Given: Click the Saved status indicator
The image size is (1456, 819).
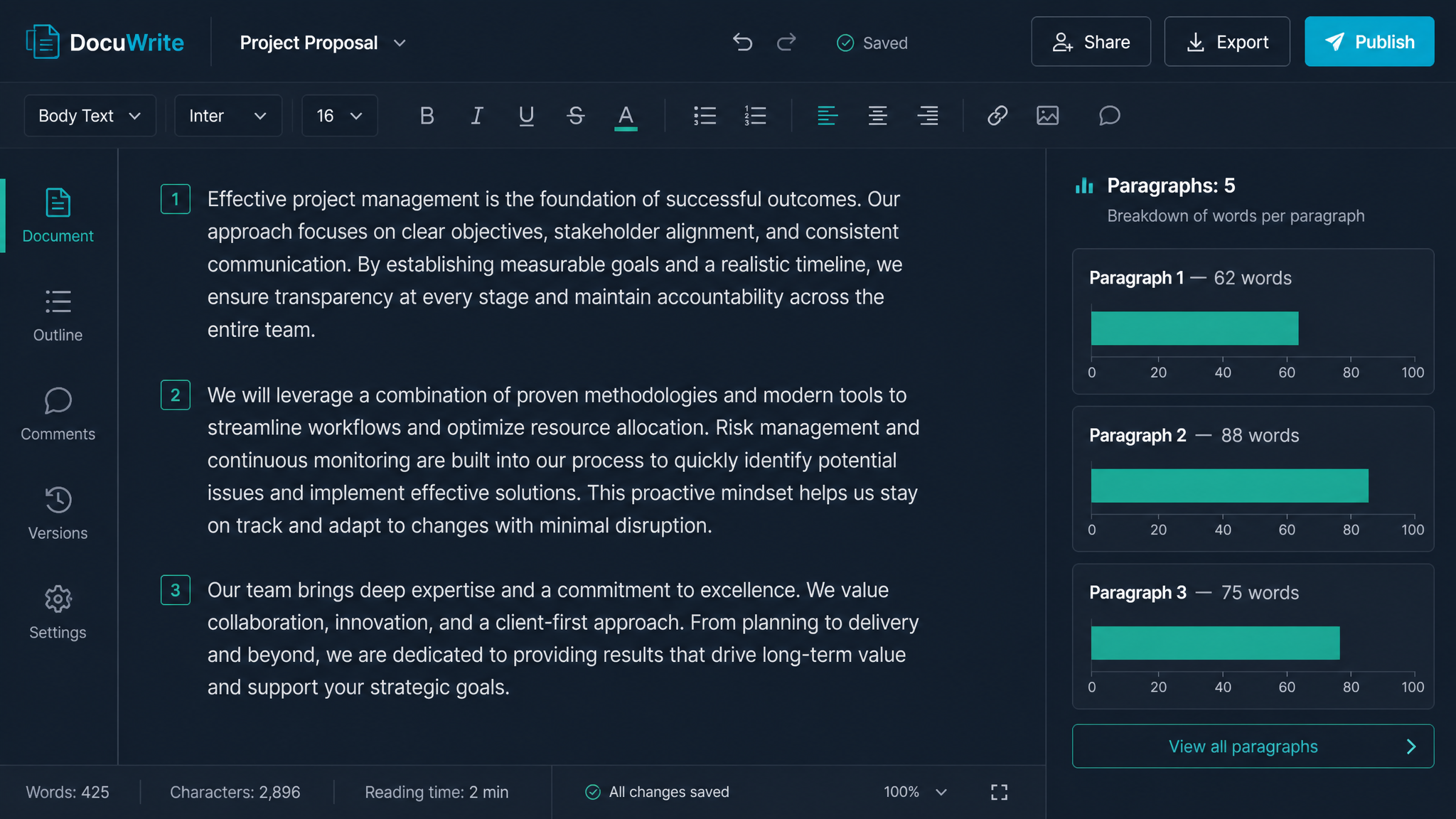Looking at the screenshot, I should pyautogui.click(x=872, y=43).
